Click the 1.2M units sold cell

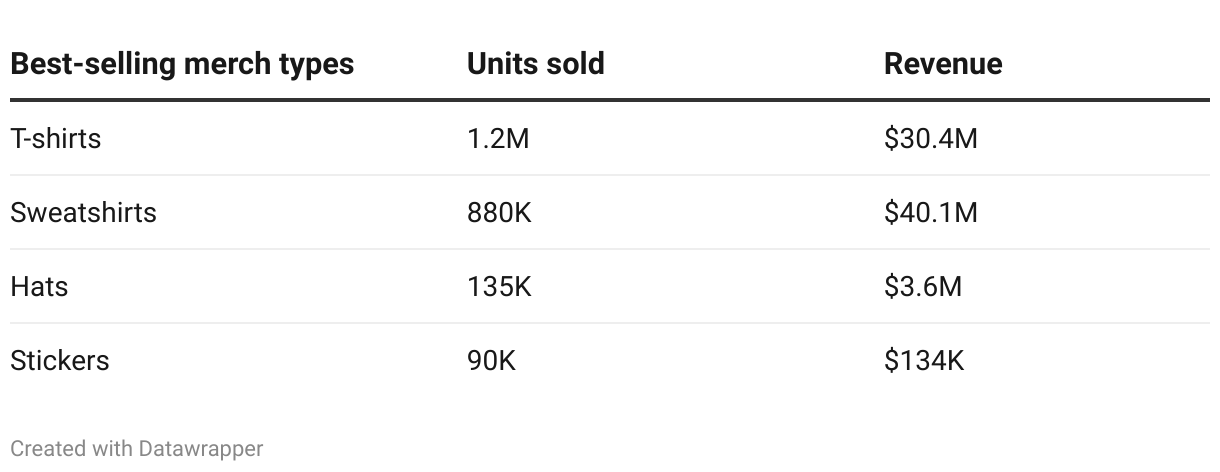498,138
